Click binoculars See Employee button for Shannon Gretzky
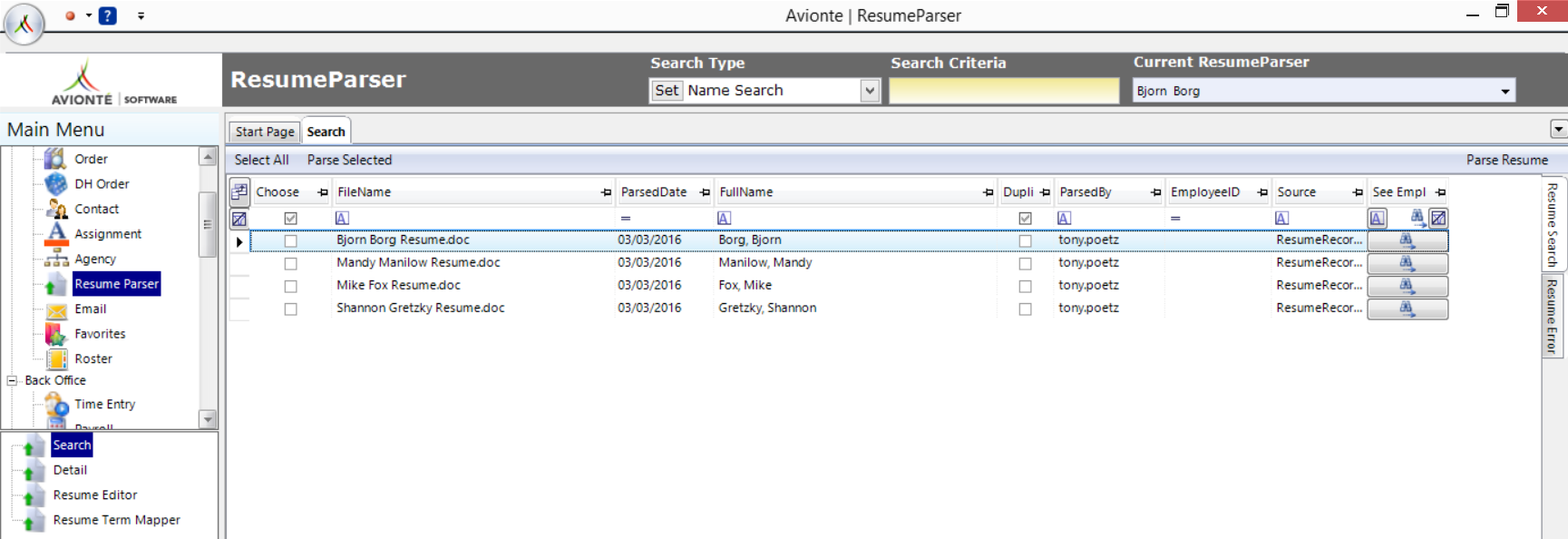The width and height of the screenshot is (1568, 539). [x=1407, y=309]
